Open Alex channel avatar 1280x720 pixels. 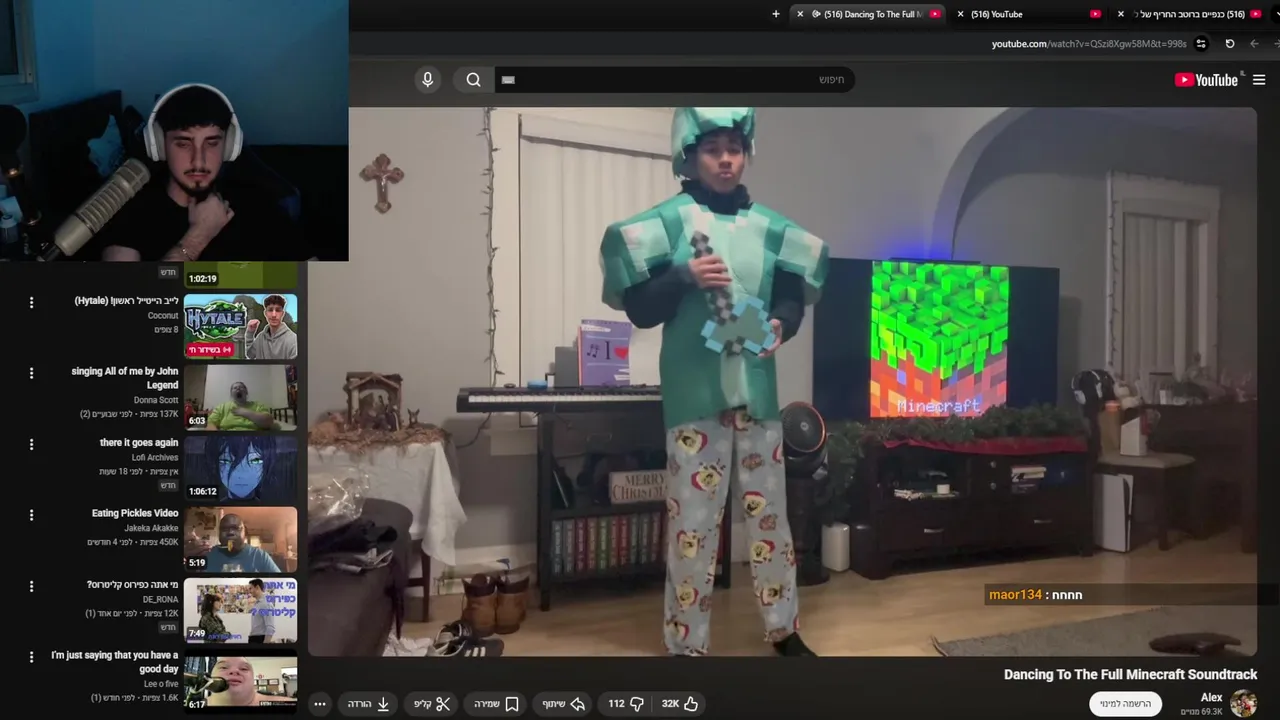click(1243, 704)
